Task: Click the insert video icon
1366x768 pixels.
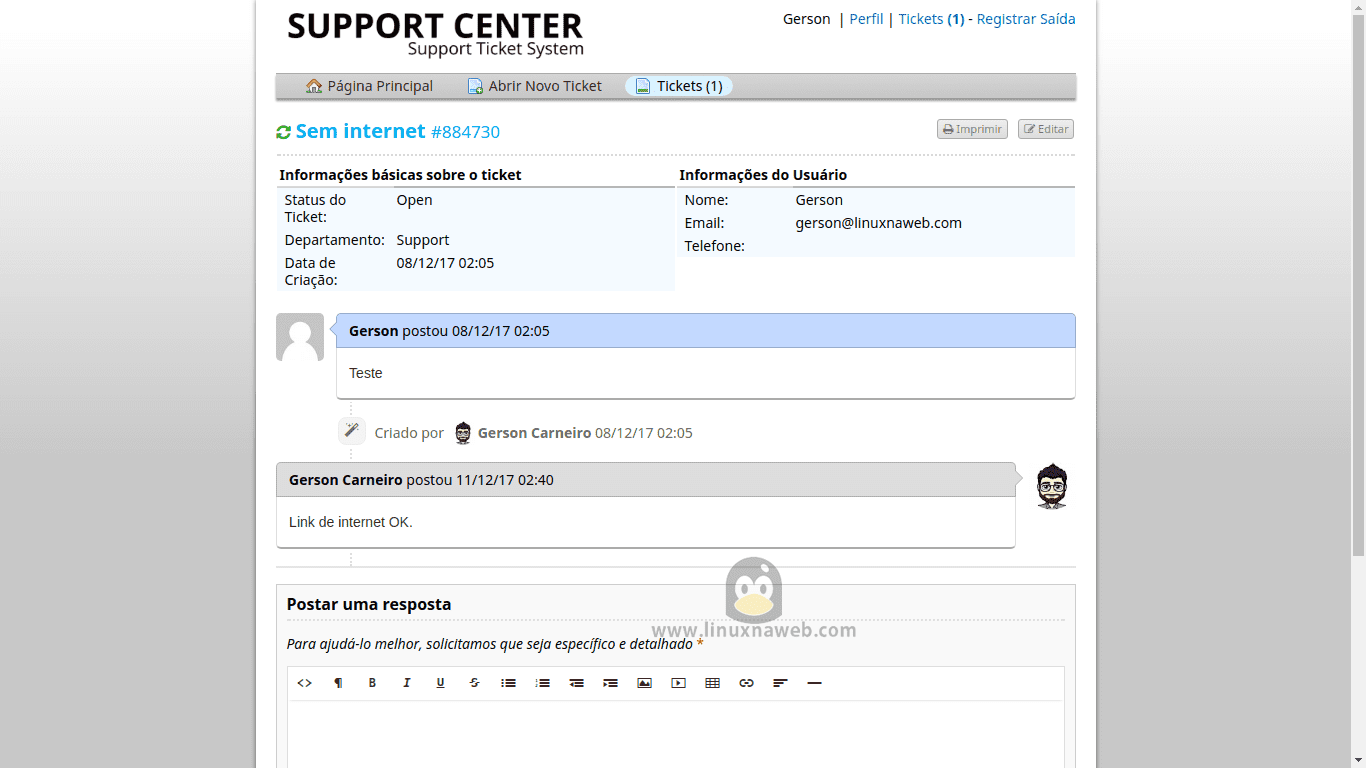Action: 678,683
